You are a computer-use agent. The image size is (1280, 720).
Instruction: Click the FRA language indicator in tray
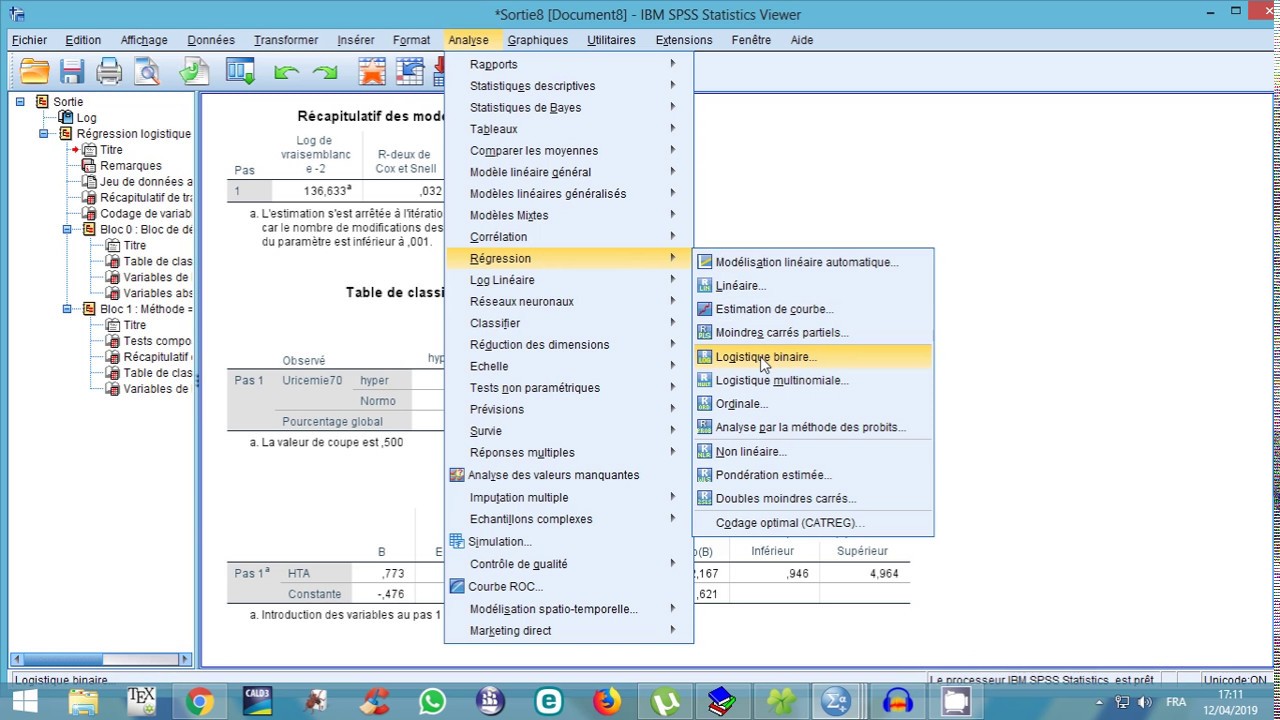click(1176, 702)
